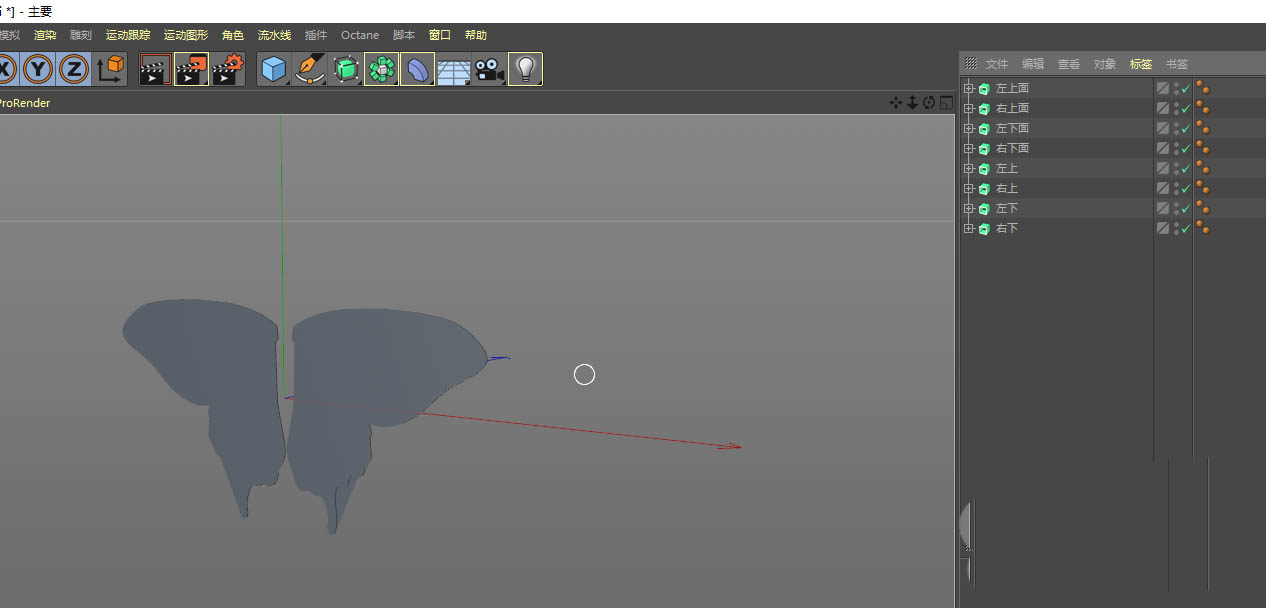Toggle 右下 visibility dots
The image size is (1266, 608).
tap(1176, 228)
